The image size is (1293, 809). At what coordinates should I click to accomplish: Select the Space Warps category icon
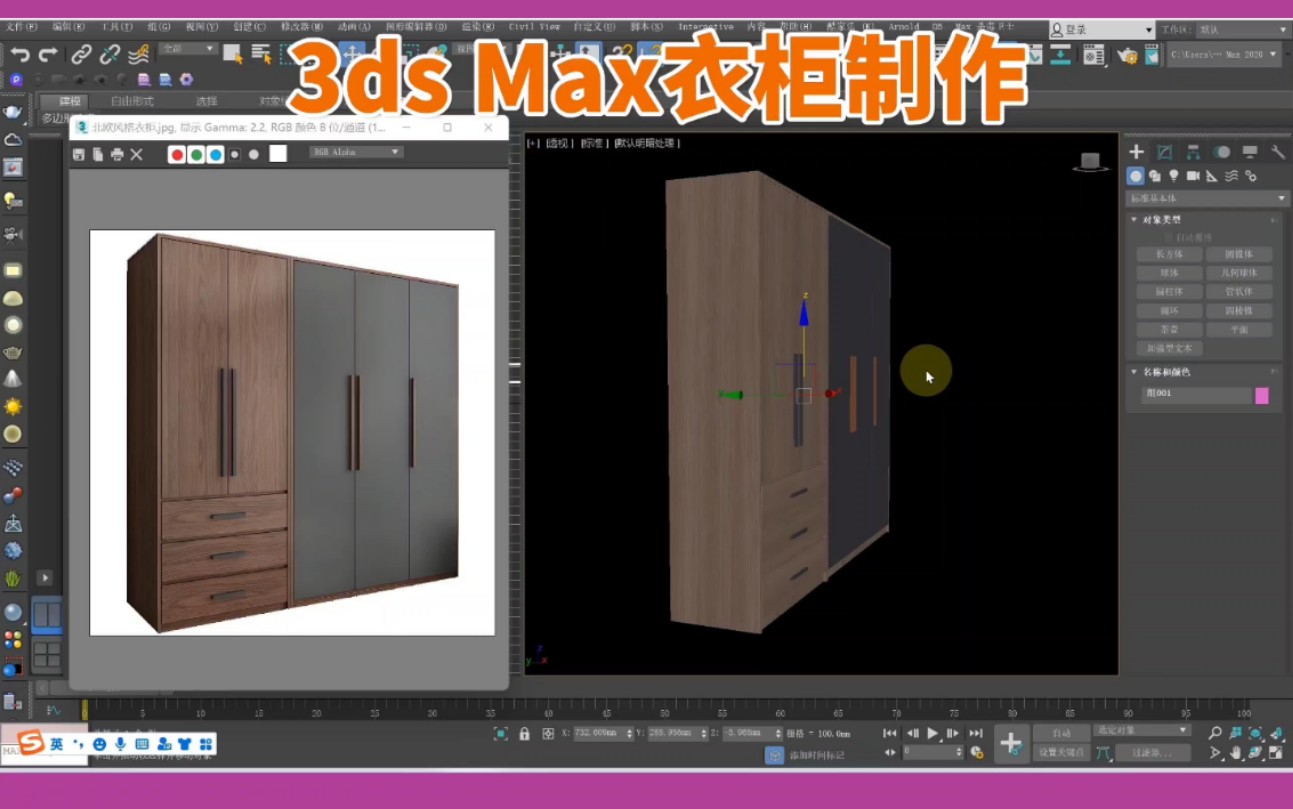[1231, 176]
